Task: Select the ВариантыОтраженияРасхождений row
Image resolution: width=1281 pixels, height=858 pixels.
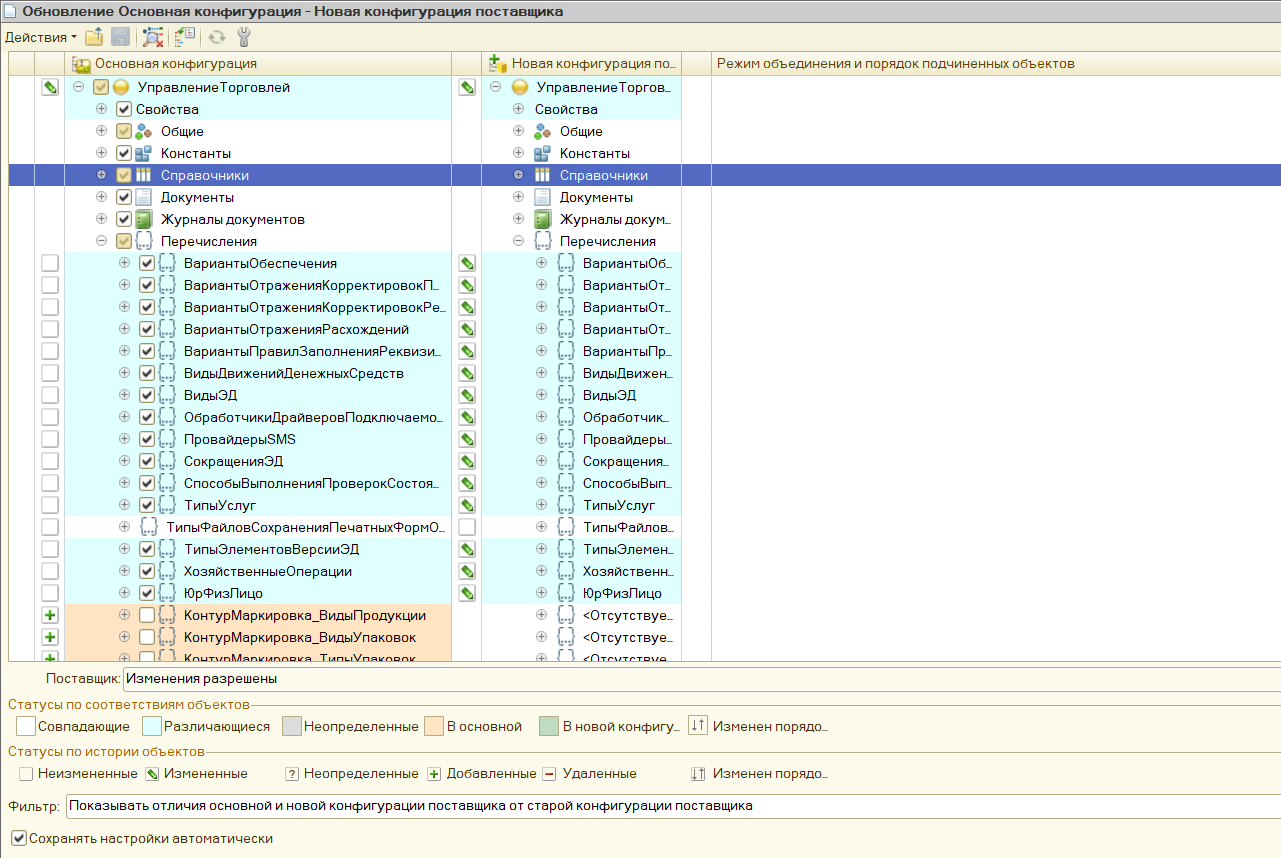Action: [296, 329]
